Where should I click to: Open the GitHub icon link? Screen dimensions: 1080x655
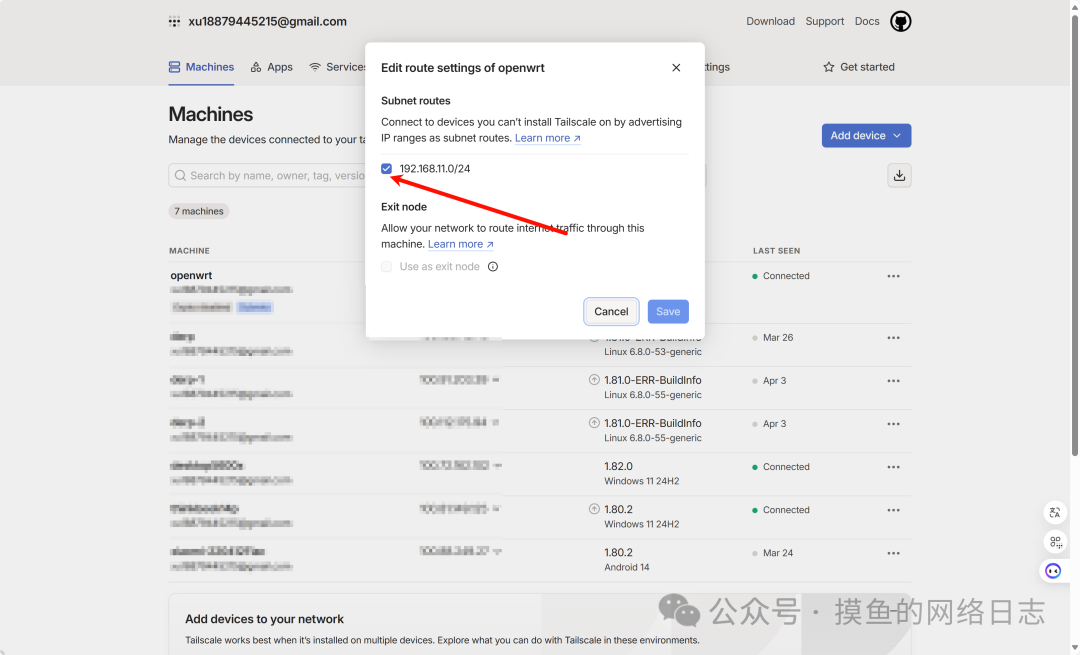click(x=900, y=21)
